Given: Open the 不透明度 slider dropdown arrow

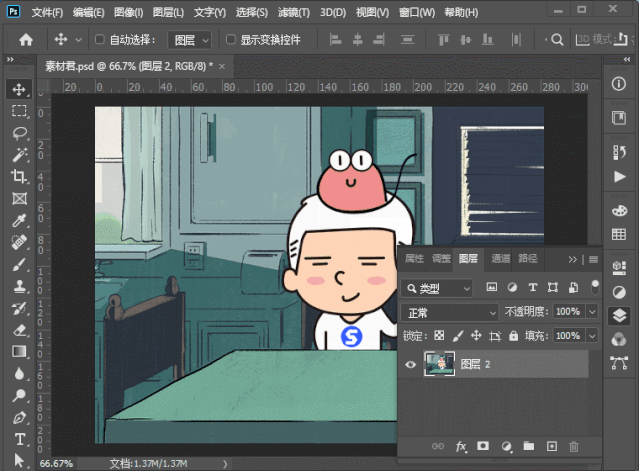Looking at the screenshot, I should (592, 312).
